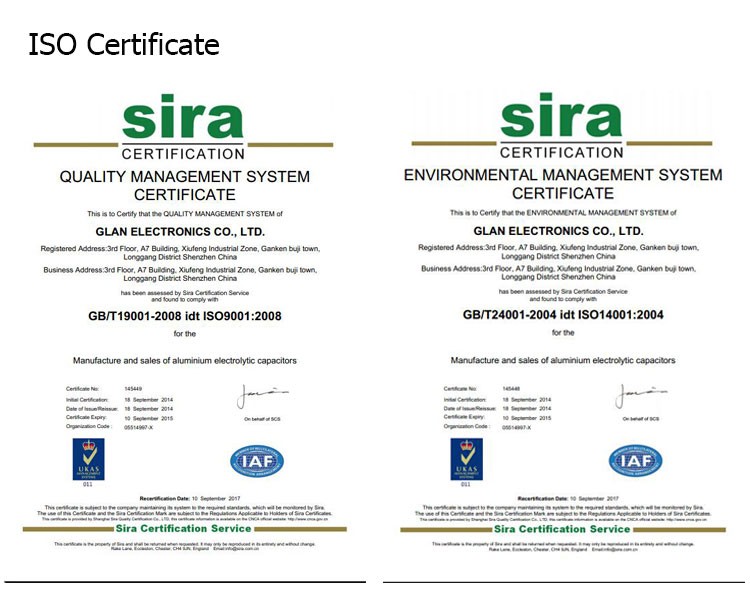Click signature on environmental certificate
750x606 pixels.
(640, 396)
